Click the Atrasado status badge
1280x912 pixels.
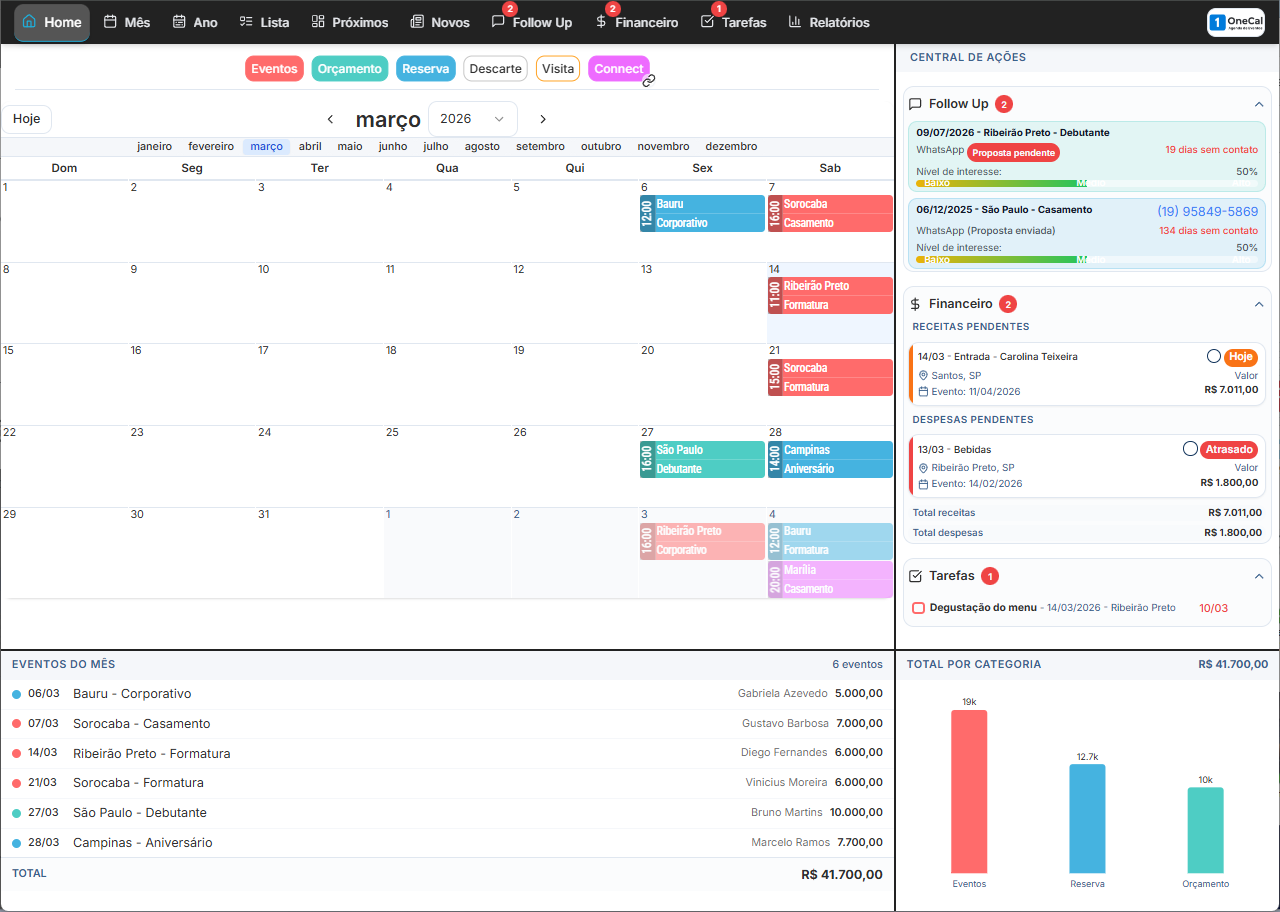(x=1229, y=449)
